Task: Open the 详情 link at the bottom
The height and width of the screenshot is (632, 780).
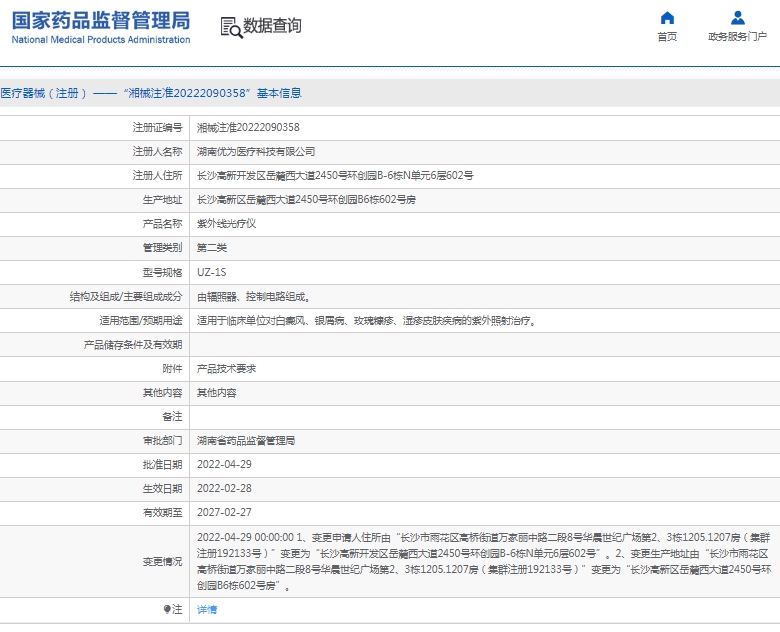Action: pyautogui.click(x=206, y=609)
